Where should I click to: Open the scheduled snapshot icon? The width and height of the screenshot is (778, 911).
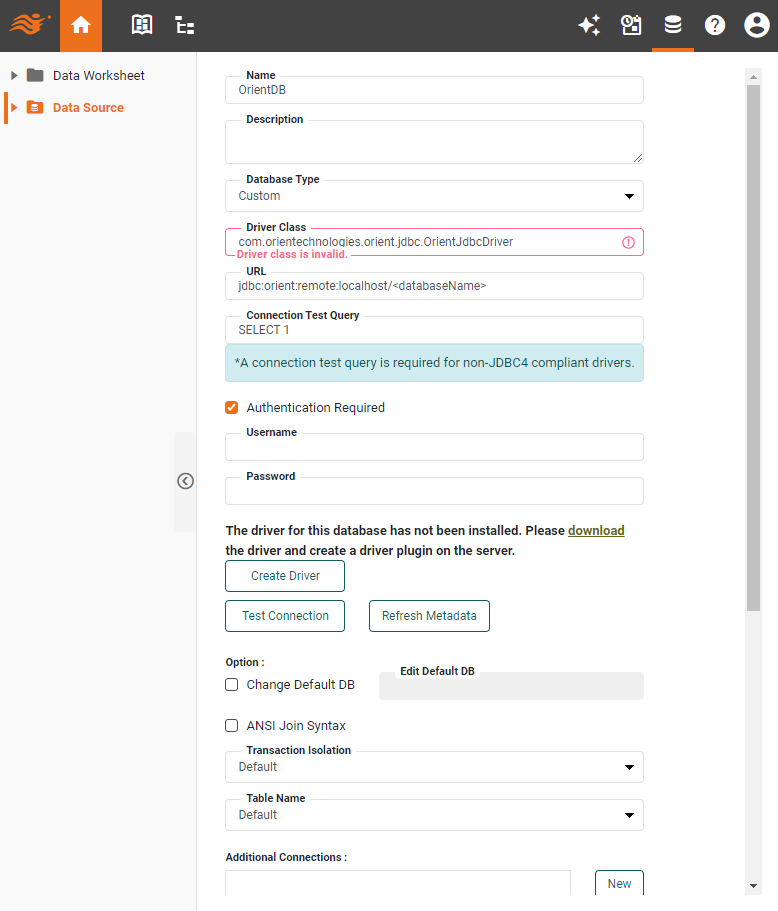631,25
